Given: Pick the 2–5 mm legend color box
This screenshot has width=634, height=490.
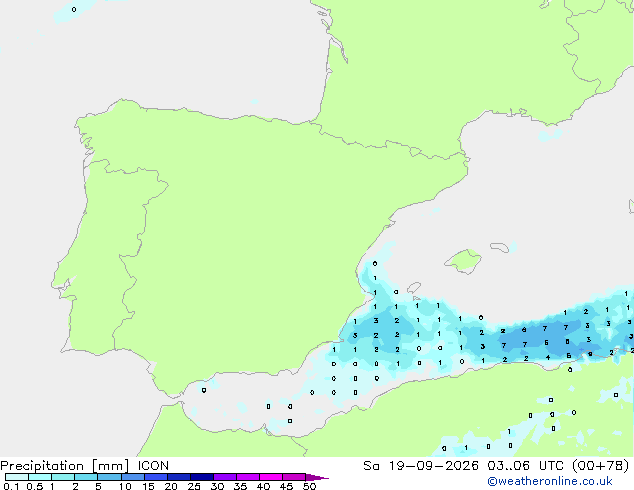Looking at the screenshot, I should click(x=86, y=477).
